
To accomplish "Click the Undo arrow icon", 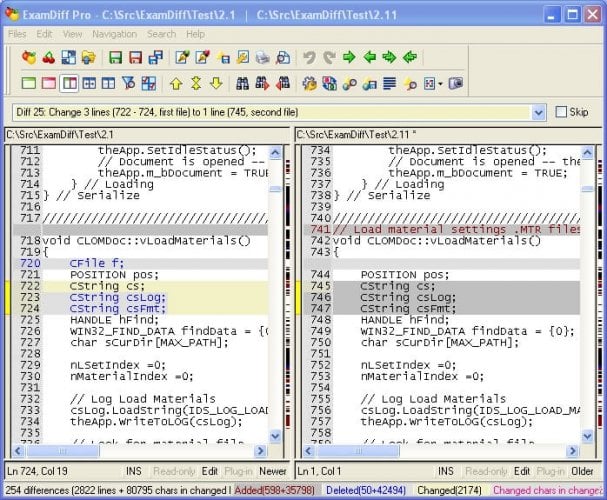I will (x=308, y=58).
